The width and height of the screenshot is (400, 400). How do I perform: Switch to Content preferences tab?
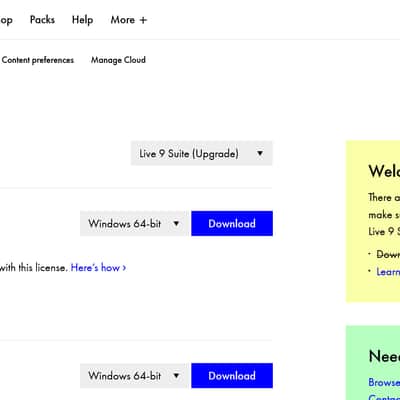38,60
